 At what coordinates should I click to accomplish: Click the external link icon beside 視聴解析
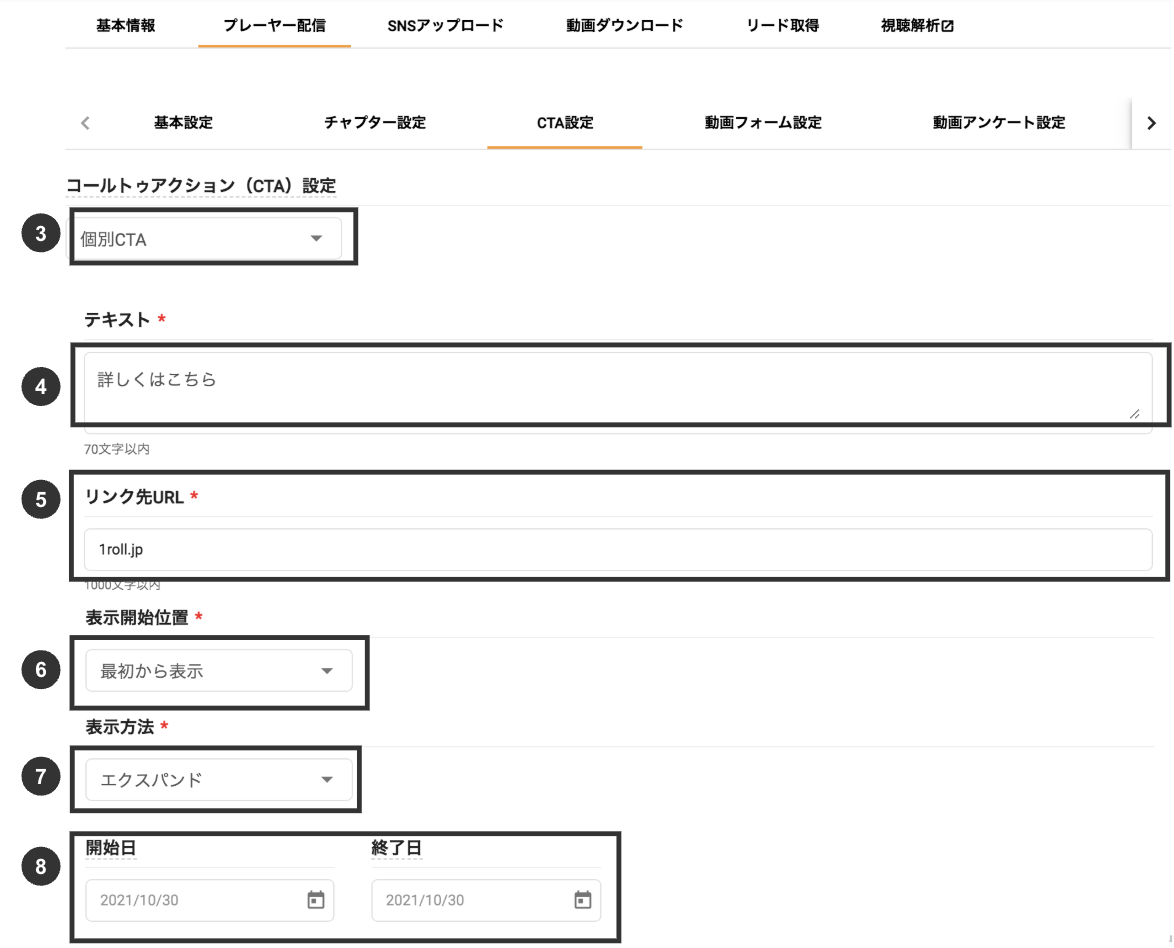(947, 26)
